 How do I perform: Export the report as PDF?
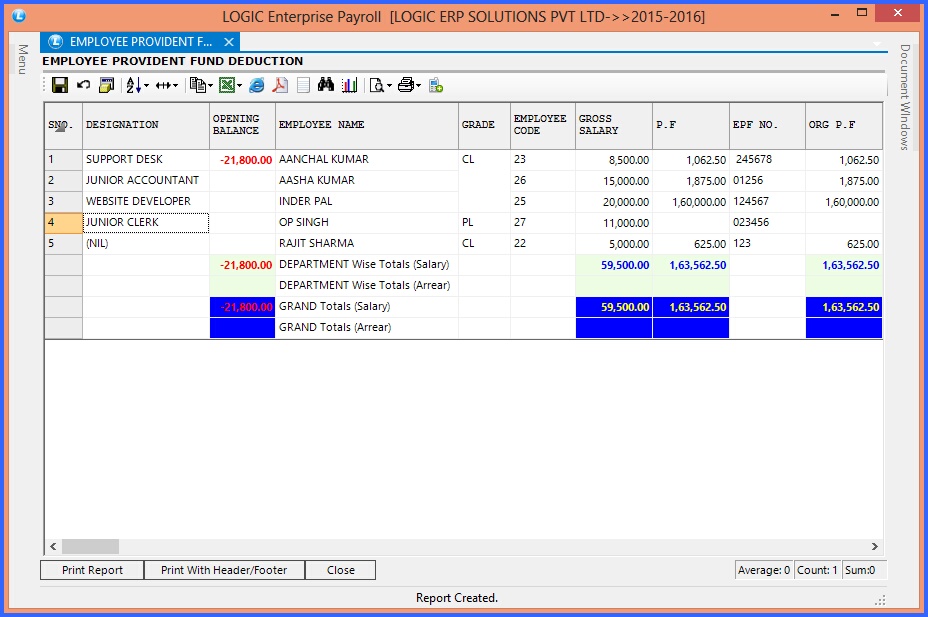click(x=279, y=86)
